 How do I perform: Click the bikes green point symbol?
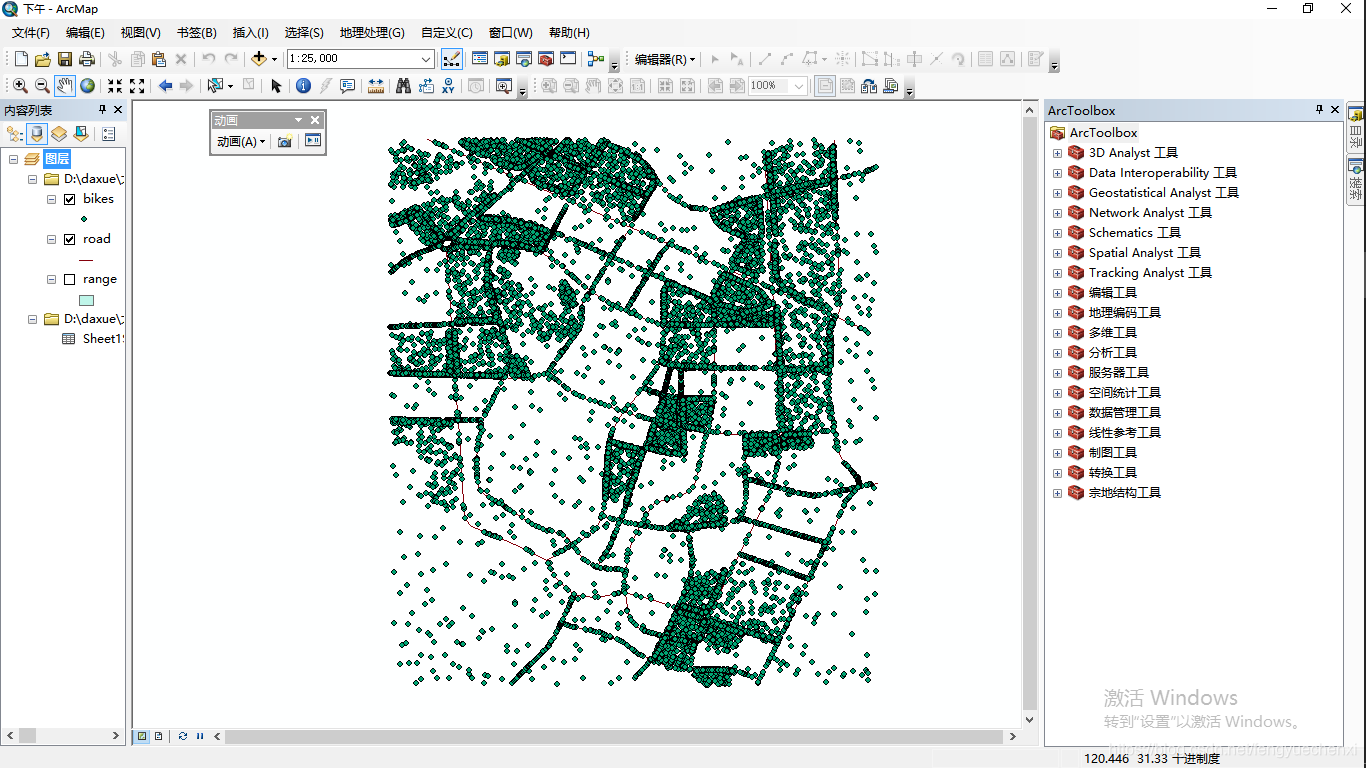pos(83,218)
